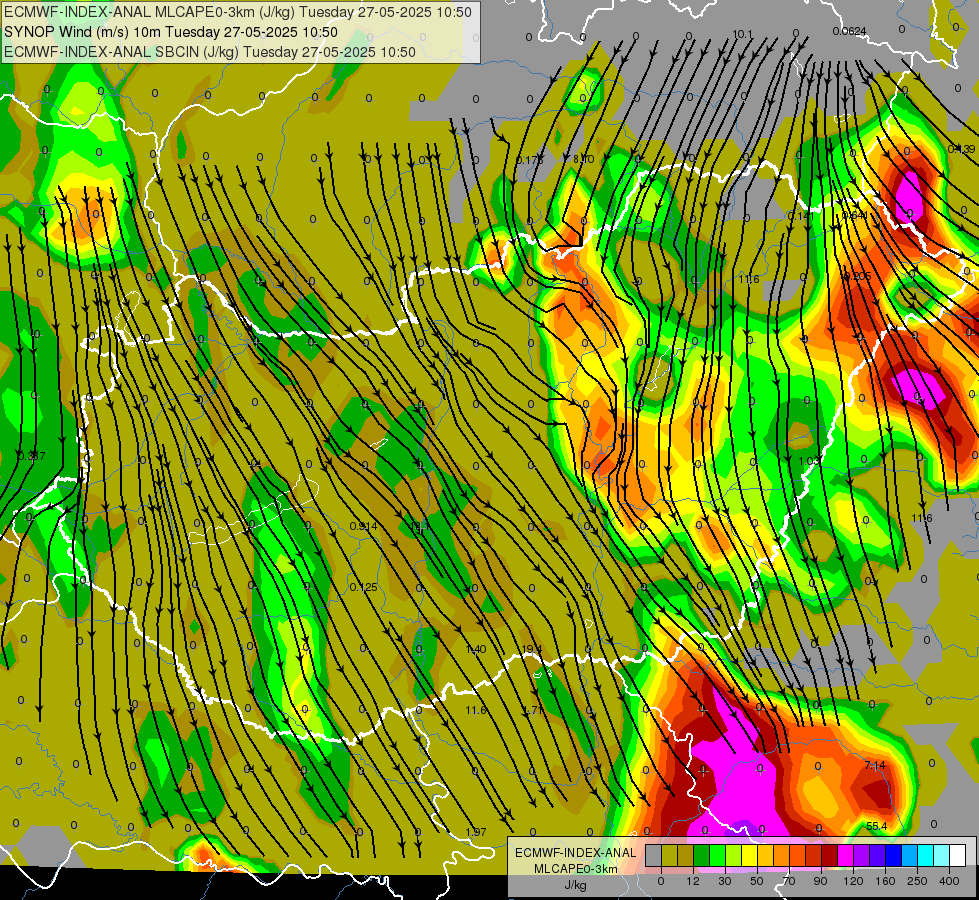Click the map value 0.0624
This screenshot has width=979, height=900.
pyautogui.click(x=849, y=31)
